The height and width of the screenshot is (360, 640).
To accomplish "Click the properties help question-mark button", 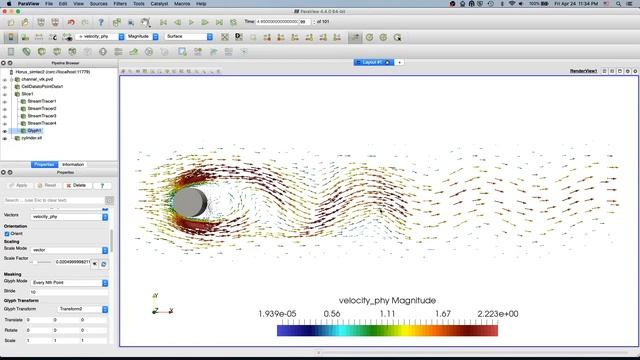I will [x=102, y=186].
